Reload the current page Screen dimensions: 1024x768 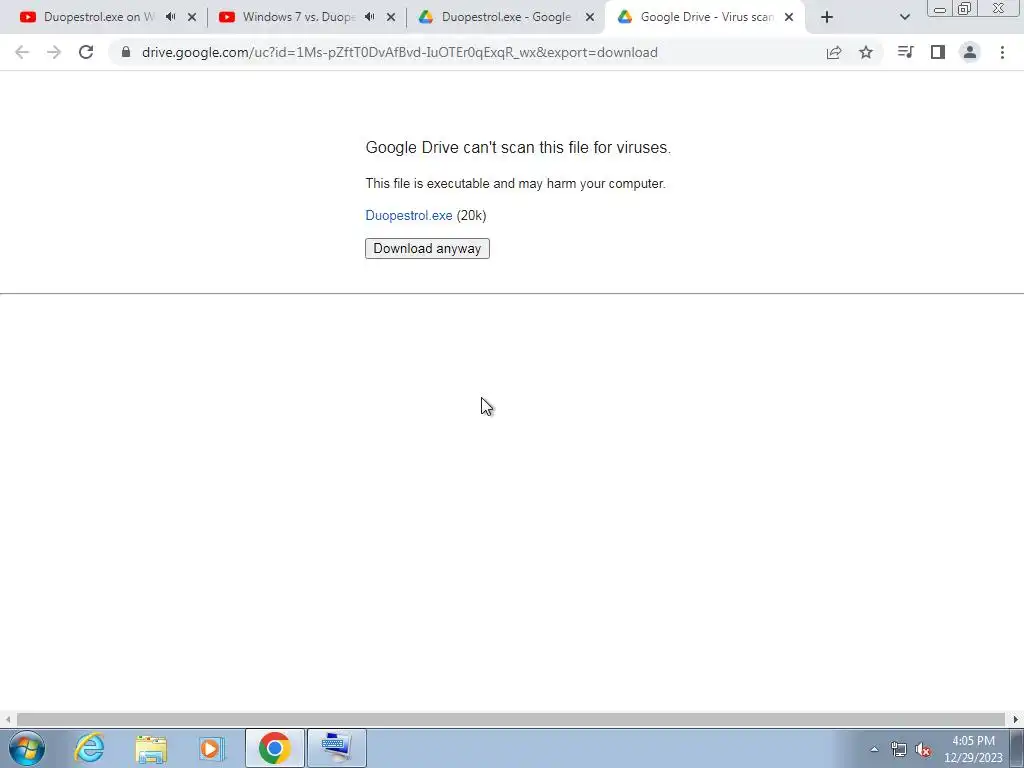pyautogui.click(x=86, y=52)
